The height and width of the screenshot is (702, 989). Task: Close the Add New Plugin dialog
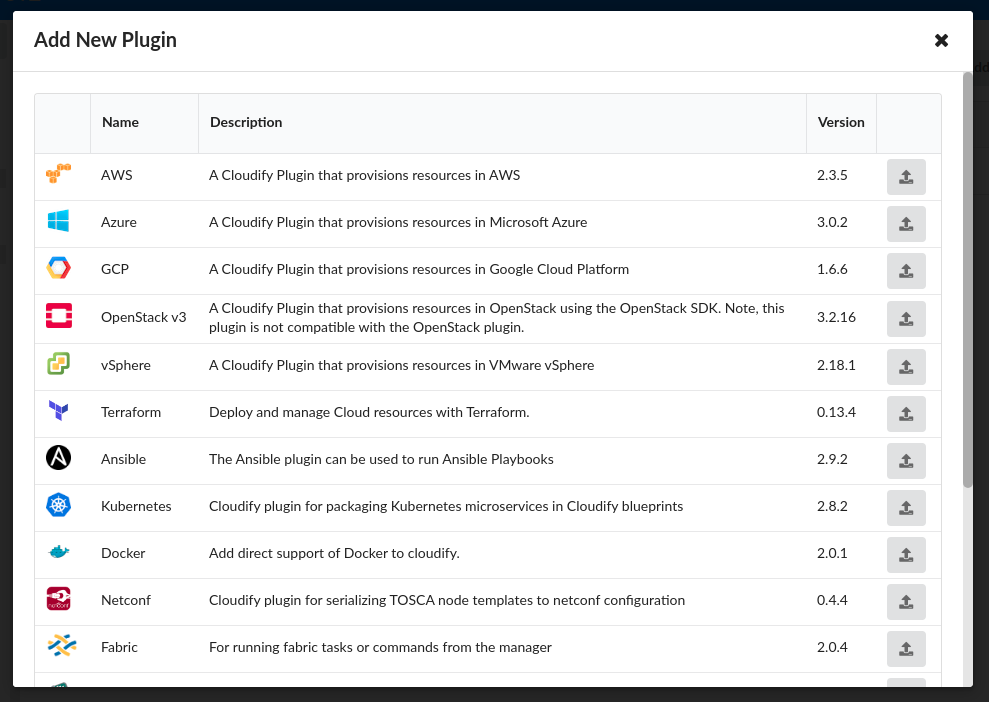pos(941,40)
